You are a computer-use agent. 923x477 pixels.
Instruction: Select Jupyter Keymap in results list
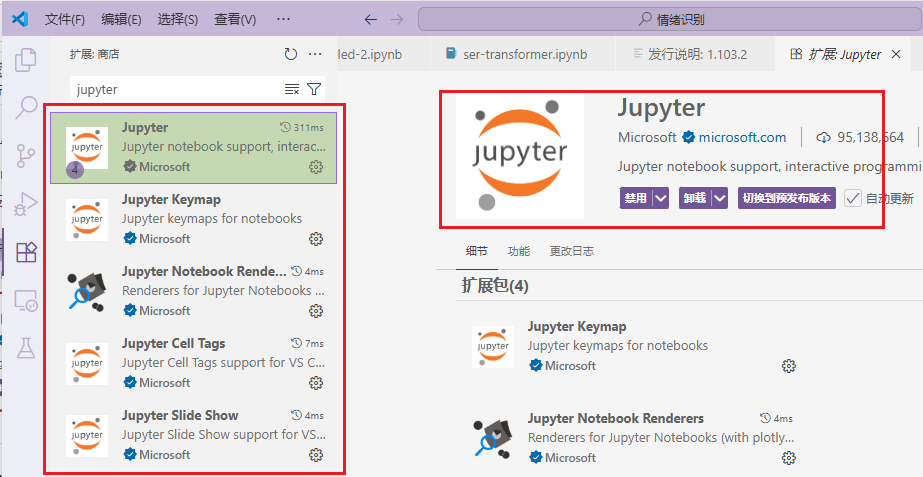click(x=193, y=220)
